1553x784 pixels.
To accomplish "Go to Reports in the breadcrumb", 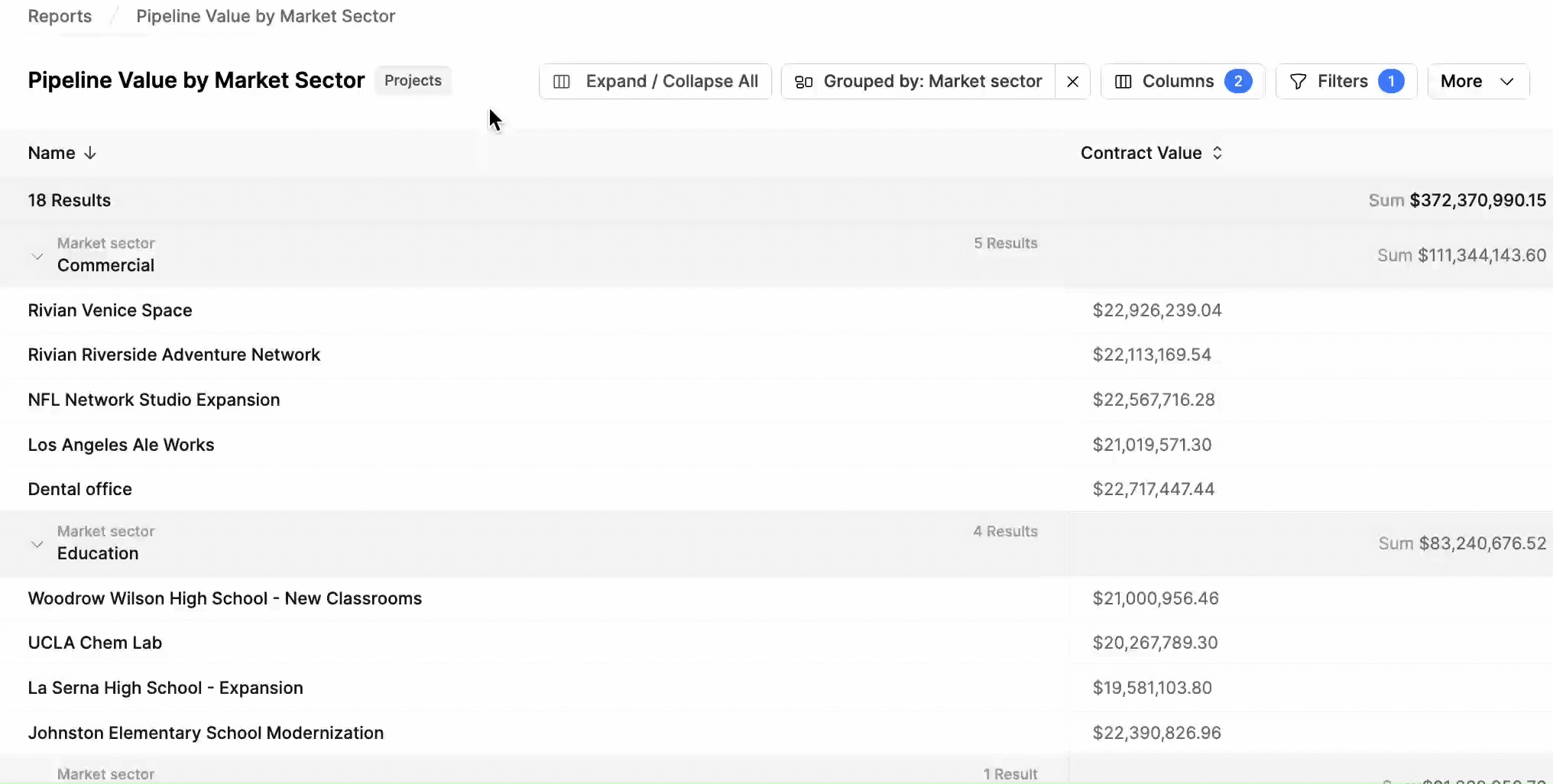I will (60, 16).
